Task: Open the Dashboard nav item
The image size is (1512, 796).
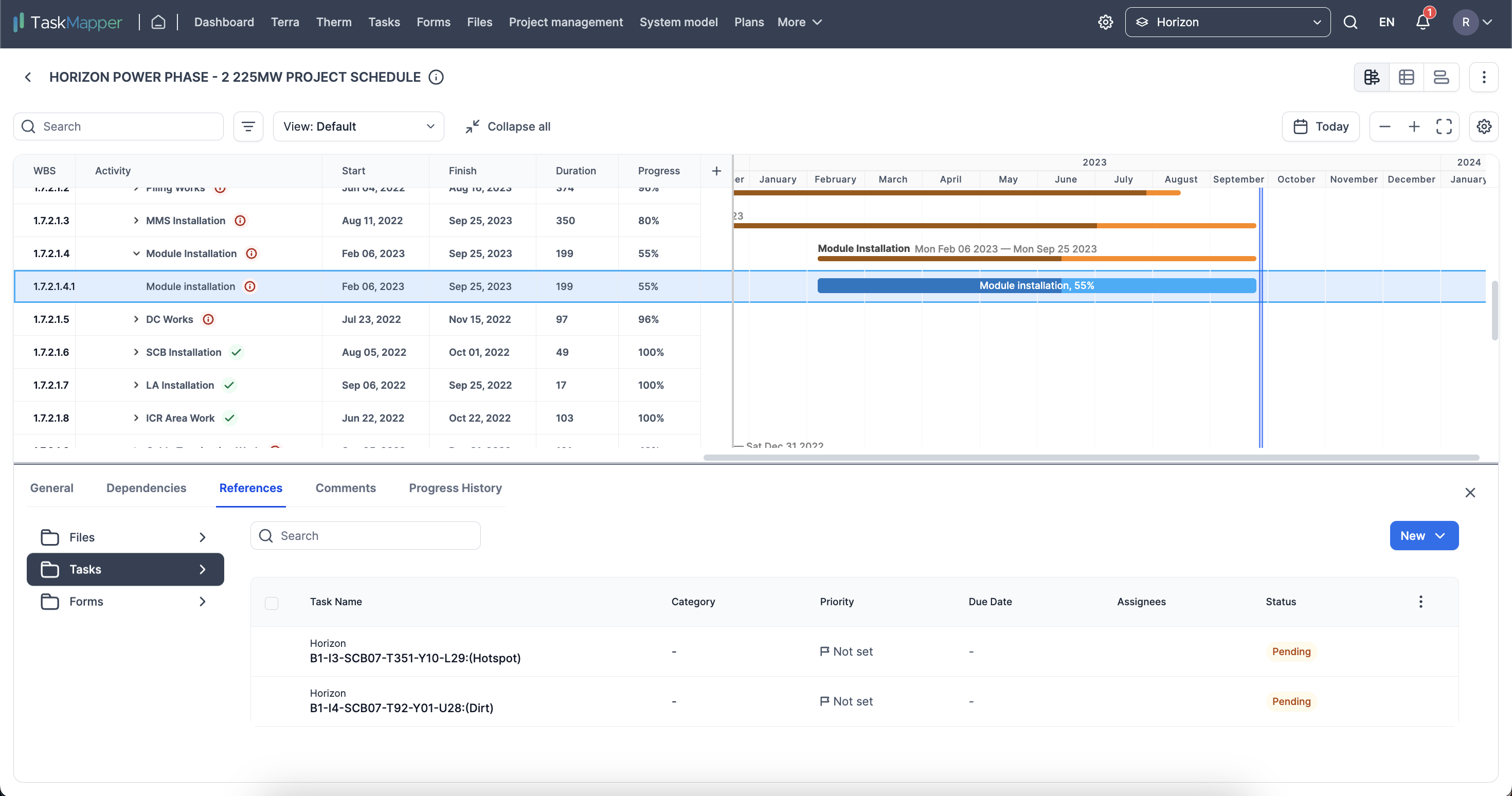Action: click(224, 22)
